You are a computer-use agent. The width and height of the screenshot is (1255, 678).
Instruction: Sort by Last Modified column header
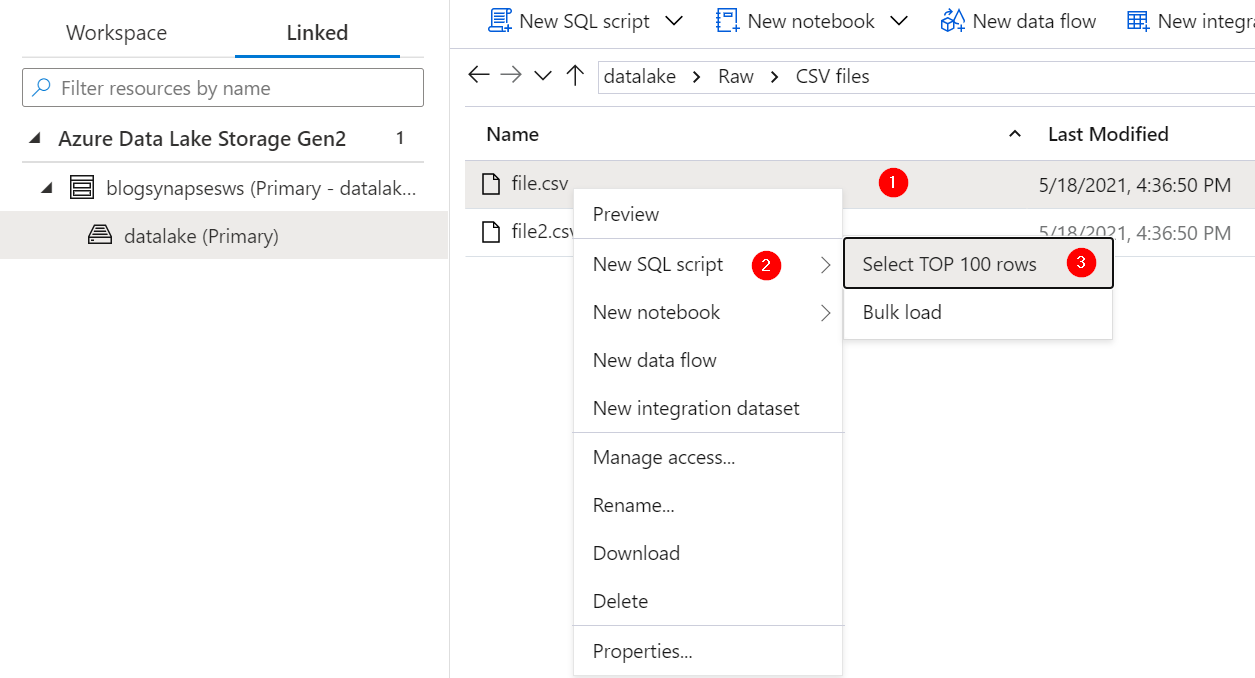(1108, 134)
